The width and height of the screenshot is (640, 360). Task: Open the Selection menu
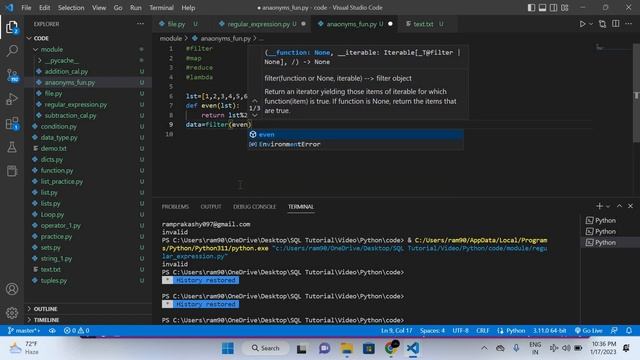(x=71, y=8)
